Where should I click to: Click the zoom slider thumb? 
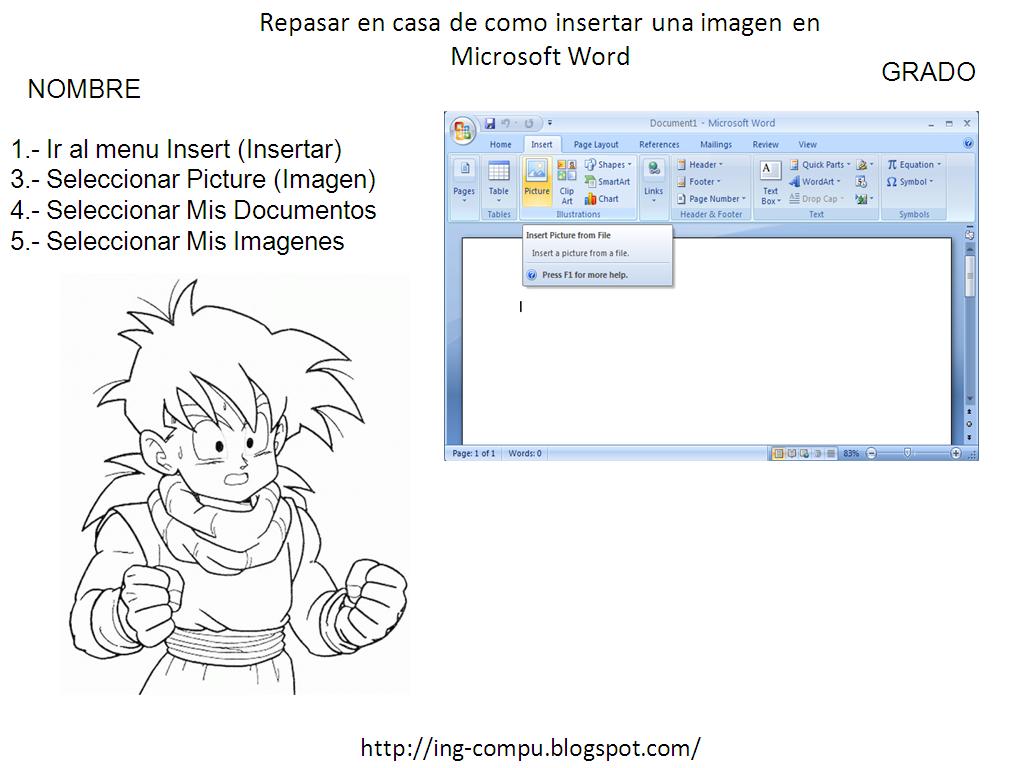907,453
